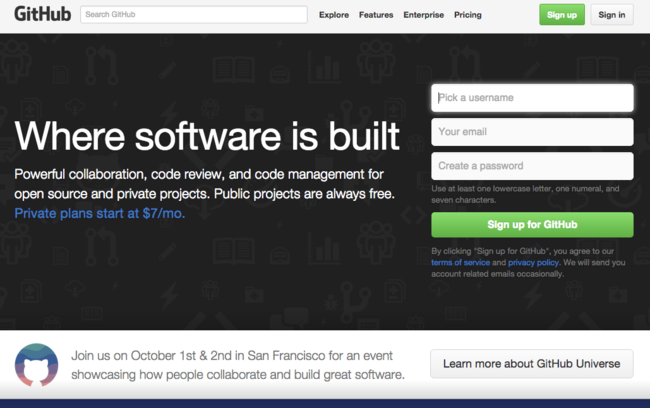Click the green Sign up button in the header
The width and height of the screenshot is (650, 408).
tap(562, 15)
